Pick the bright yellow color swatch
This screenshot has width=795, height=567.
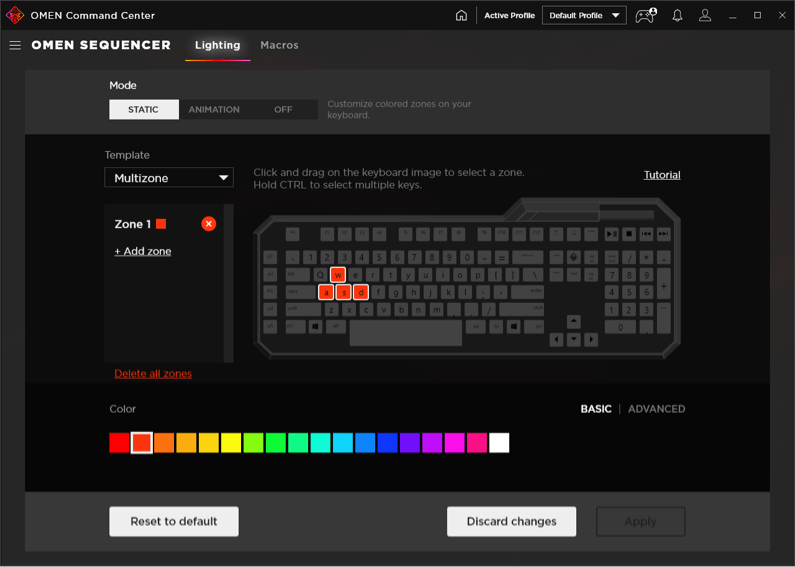tap(231, 443)
